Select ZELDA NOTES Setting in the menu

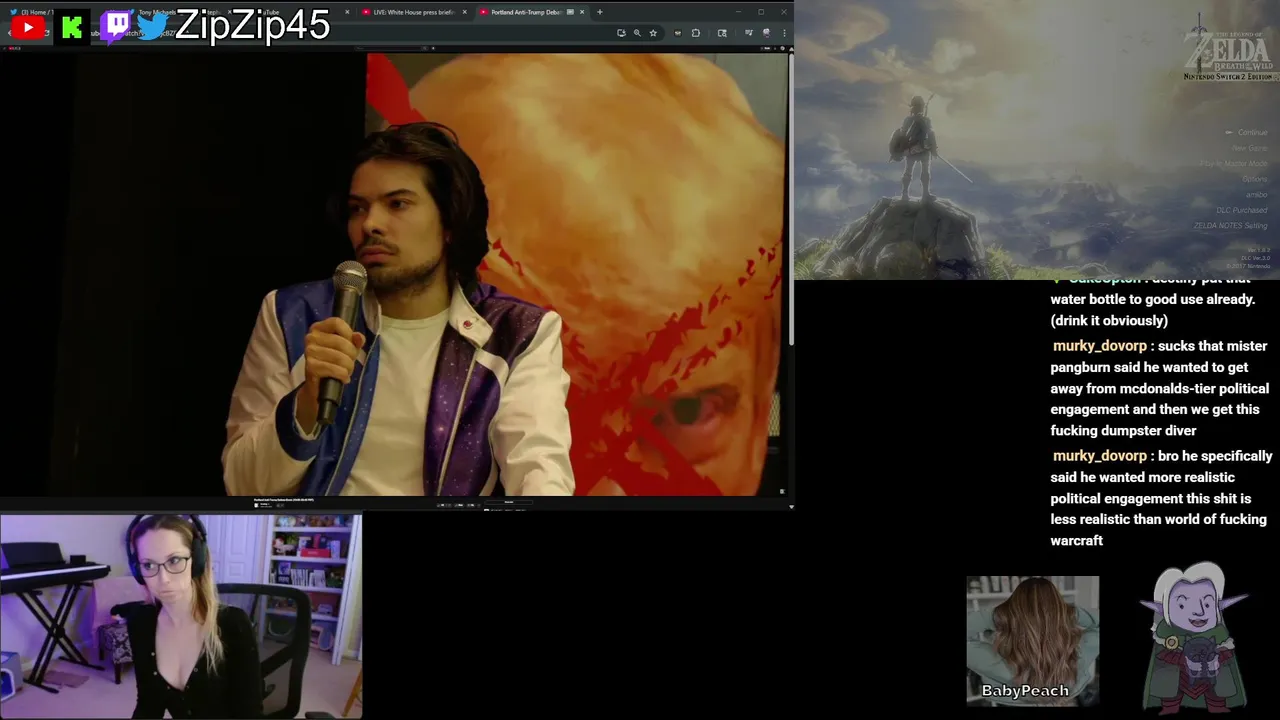(x=1230, y=226)
